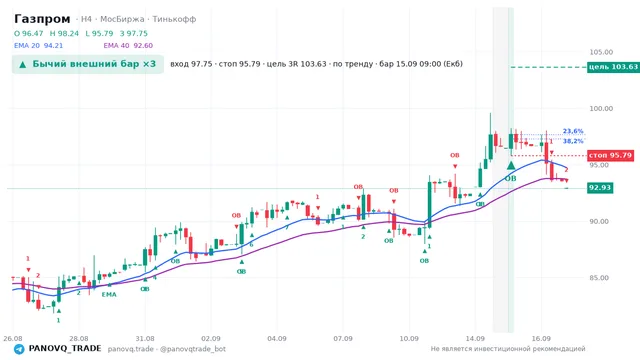The height and width of the screenshot is (360, 640).
Task: Click the OHLC values line
Action: [x=81, y=33]
